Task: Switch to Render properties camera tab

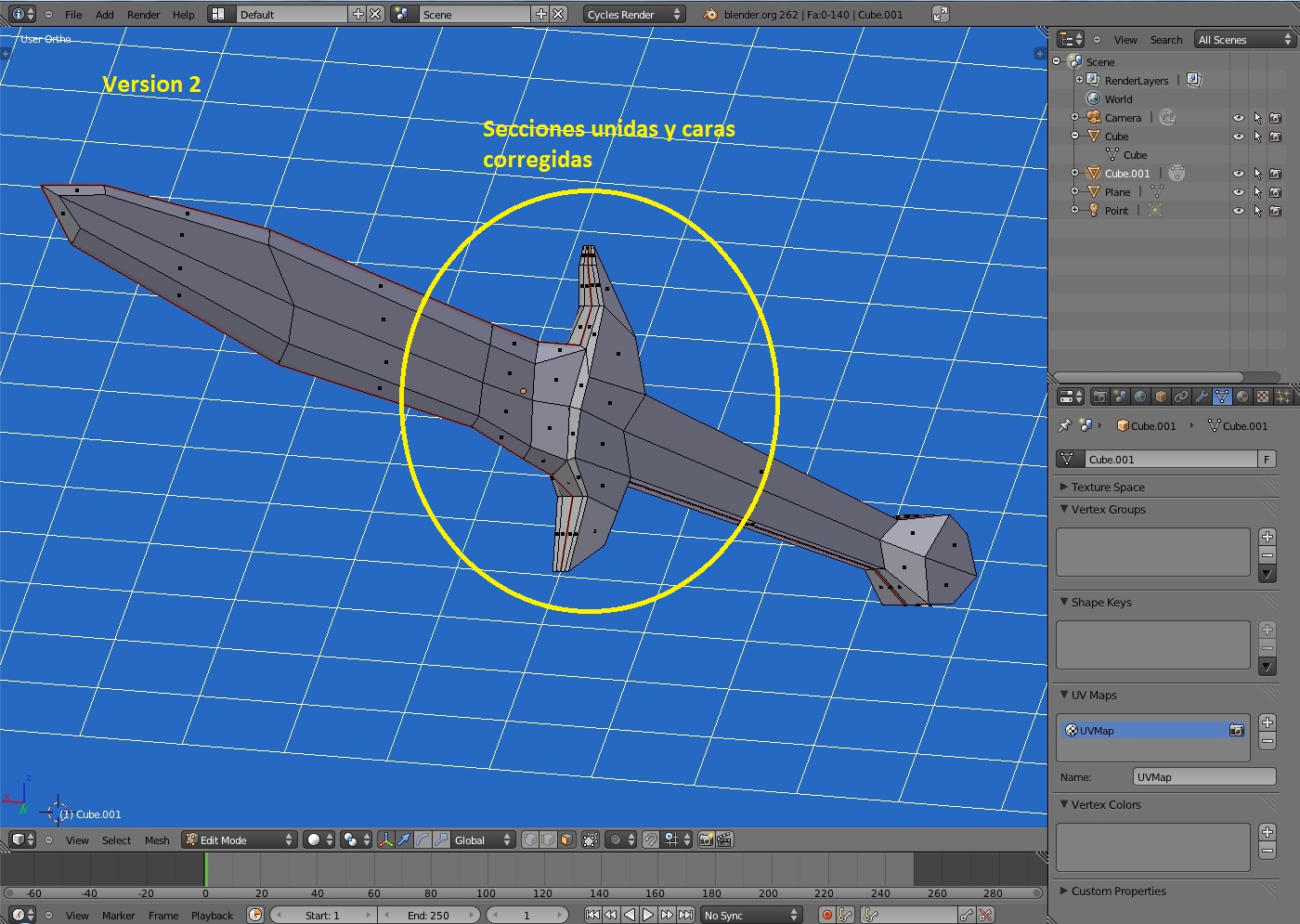Action: point(1099,397)
